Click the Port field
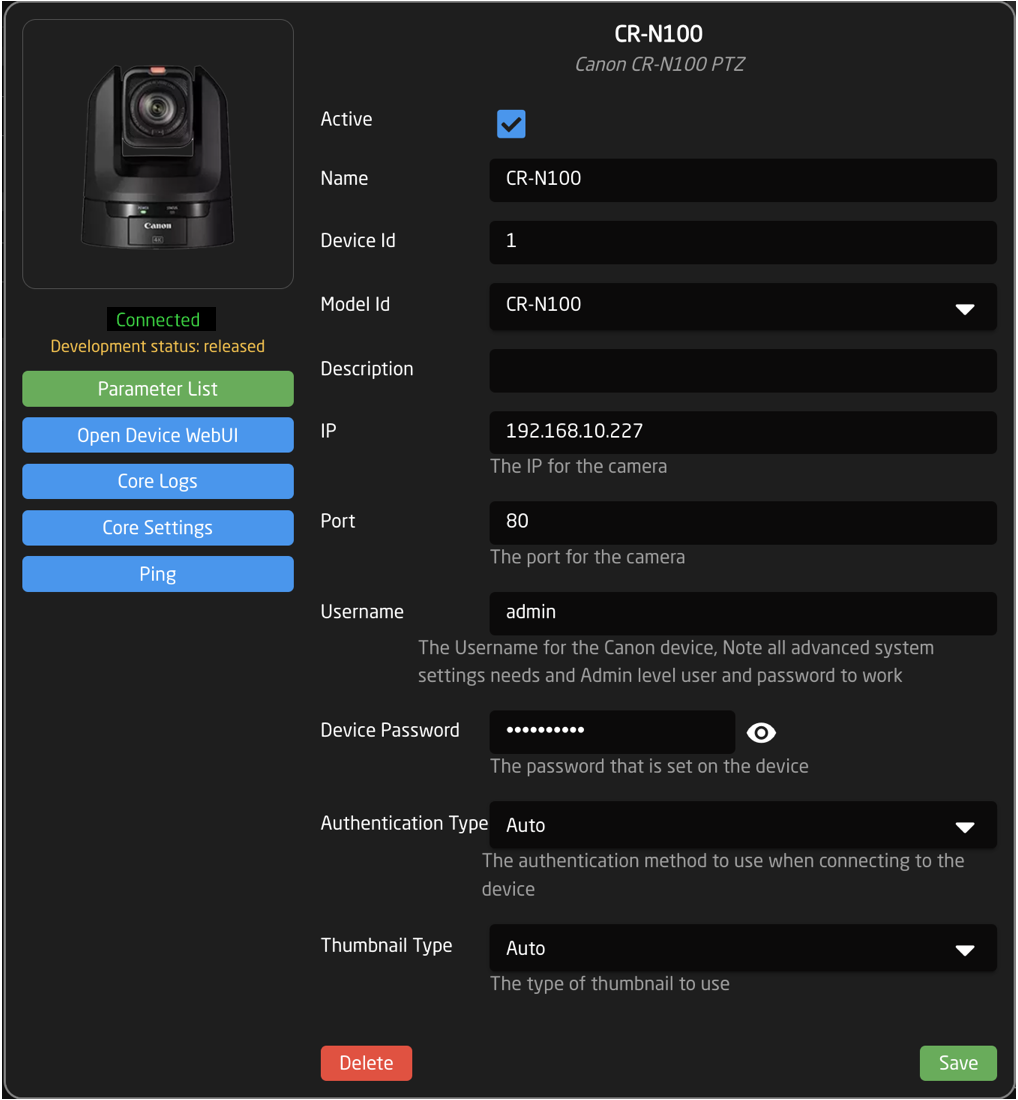The height and width of the screenshot is (1100, 1018). [x=743, y=523]
